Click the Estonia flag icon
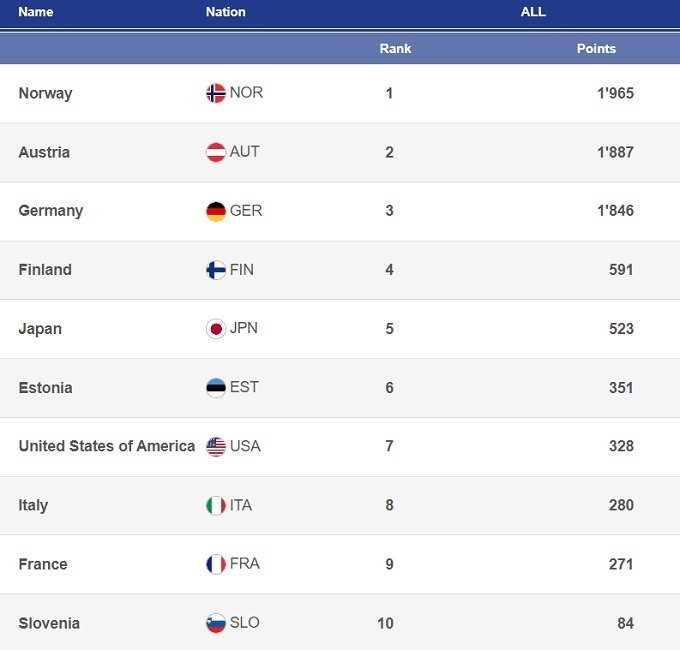The image size is (680, 650). pyautogui.click(x=216, y=388)
